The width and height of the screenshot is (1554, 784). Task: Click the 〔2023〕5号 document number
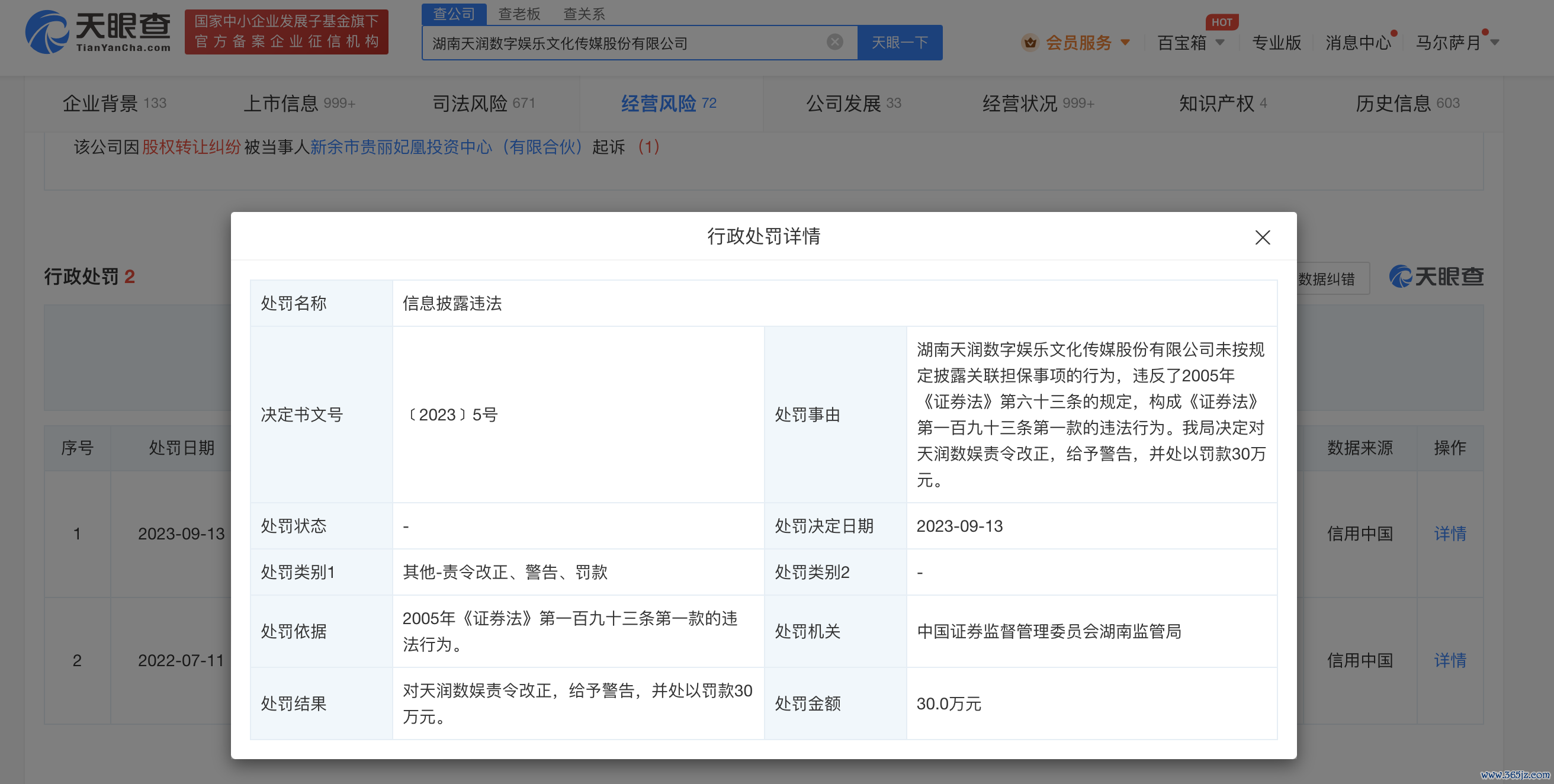450,415
